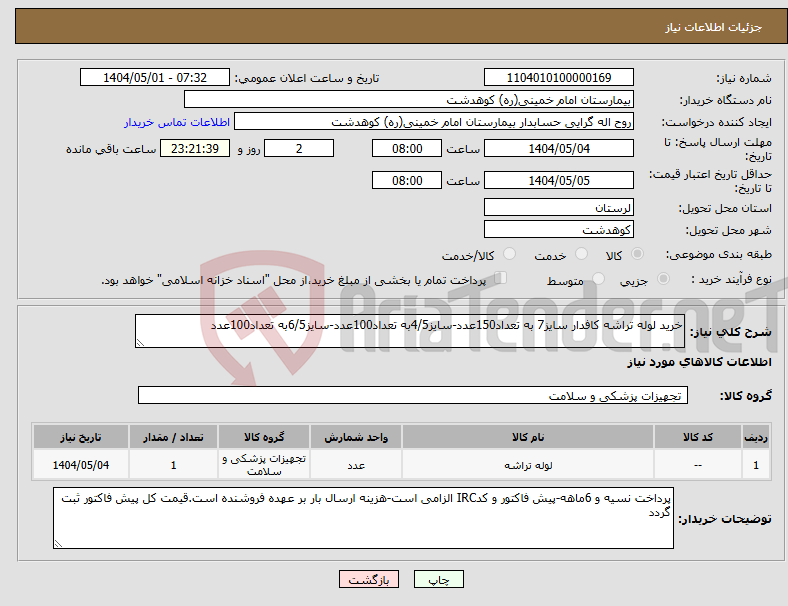Click the واحد شمارش column header

coord(356,437)
